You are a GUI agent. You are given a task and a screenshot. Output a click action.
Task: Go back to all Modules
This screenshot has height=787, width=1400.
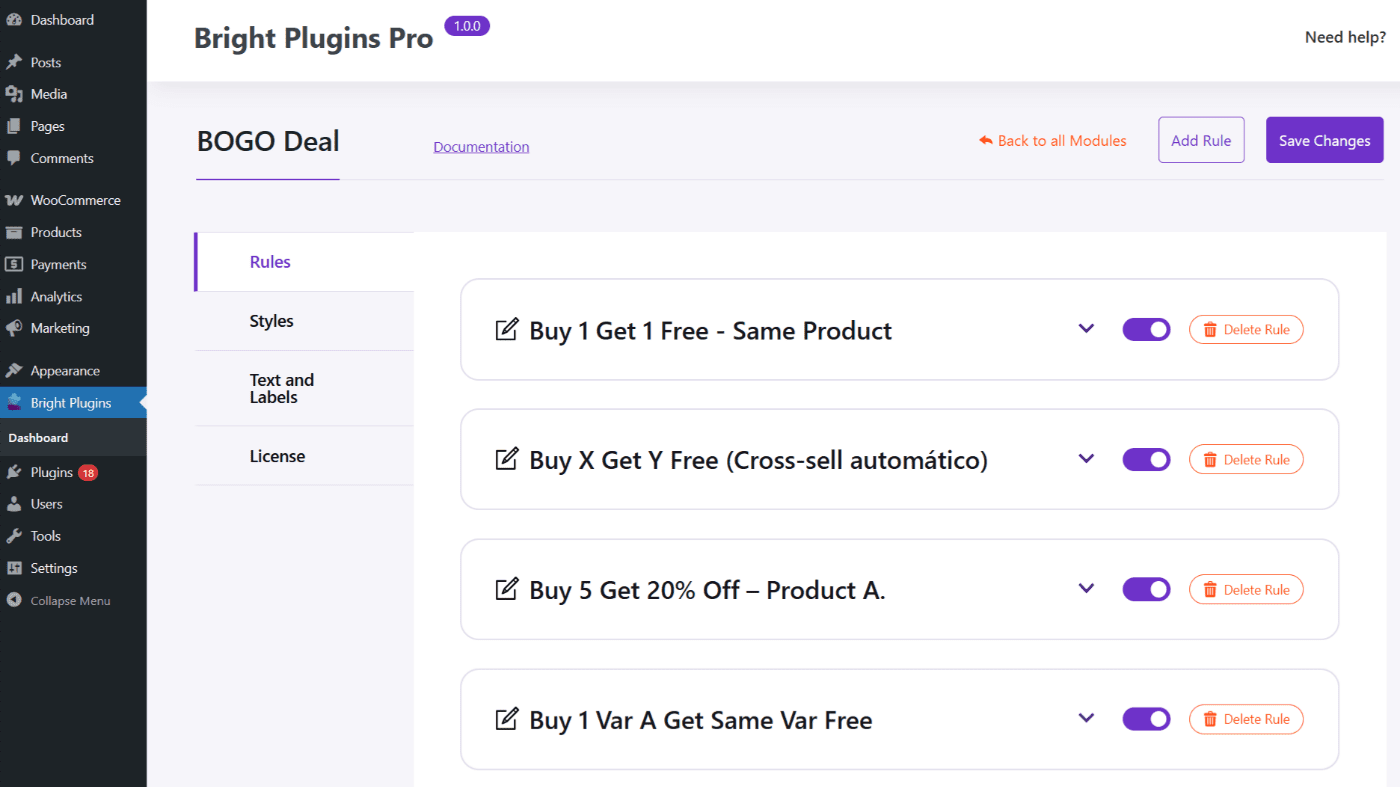pyautogui.click(x=1053, y=141)
